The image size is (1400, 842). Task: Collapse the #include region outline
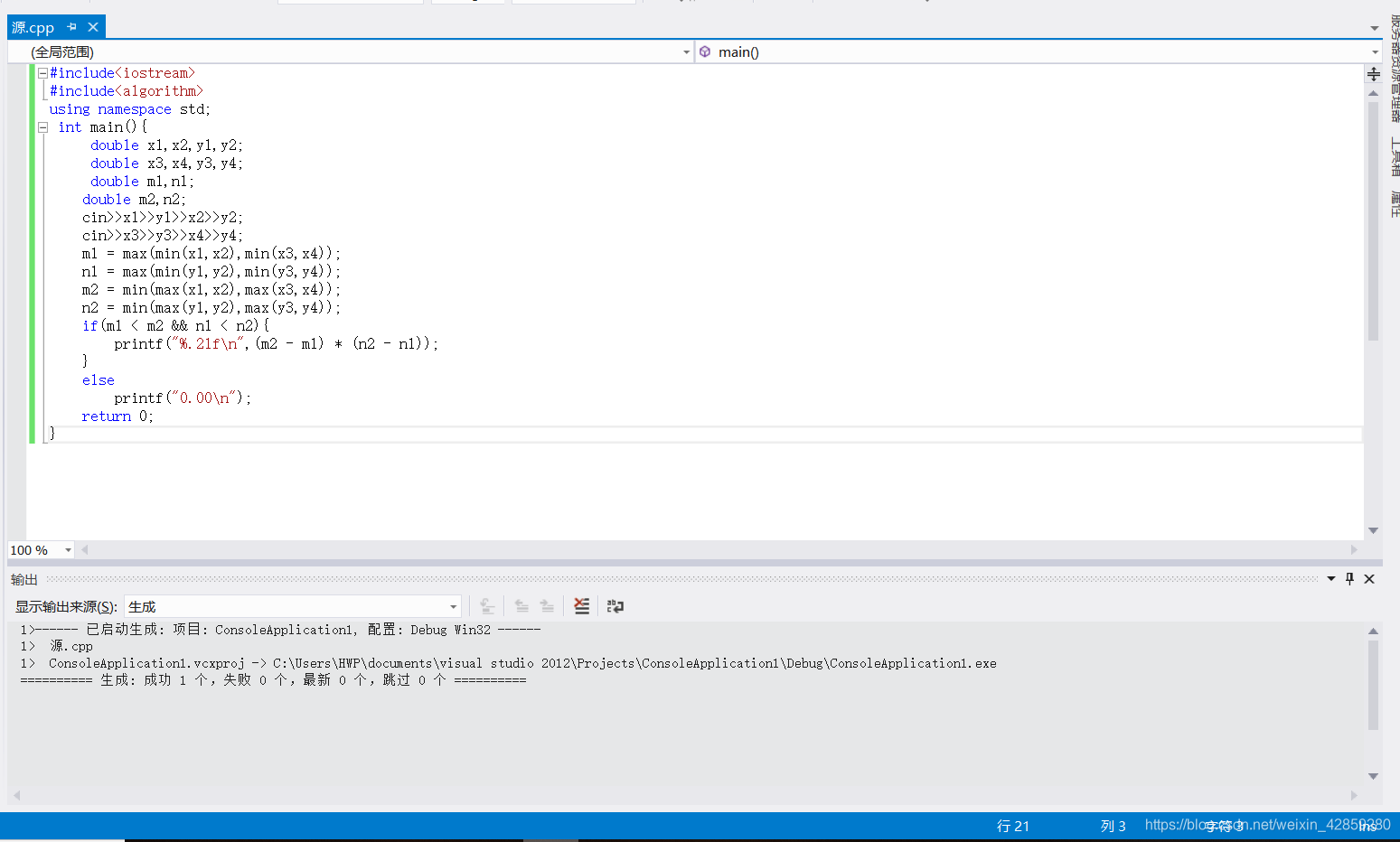pos(42,73)
